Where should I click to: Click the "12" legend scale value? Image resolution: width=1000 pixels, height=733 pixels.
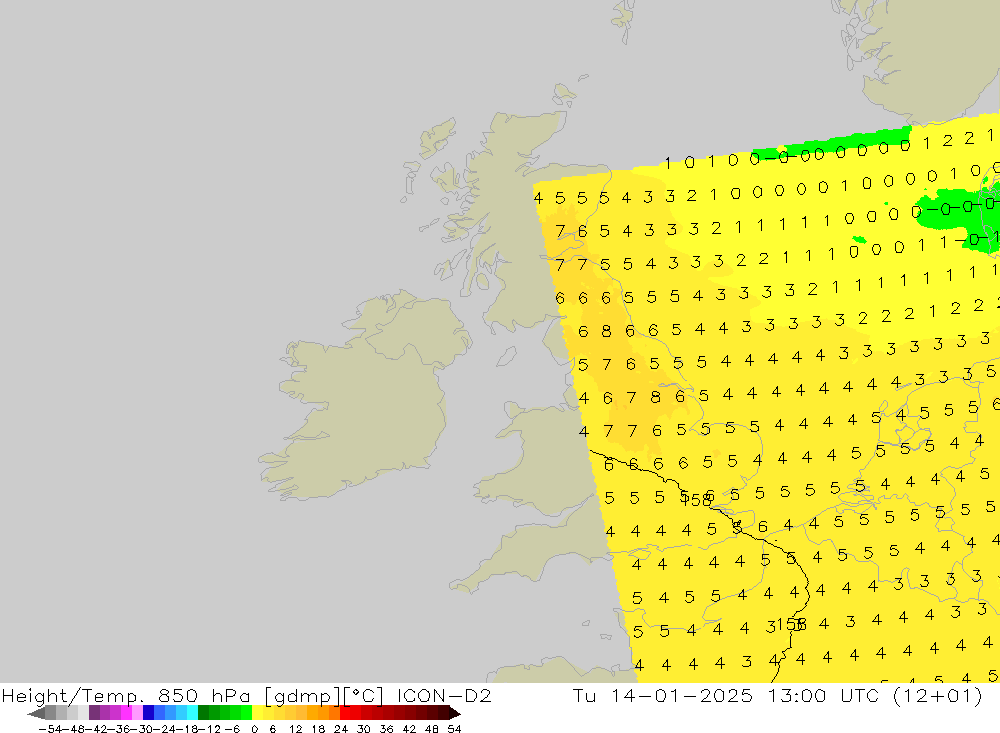tap(295, 728)
